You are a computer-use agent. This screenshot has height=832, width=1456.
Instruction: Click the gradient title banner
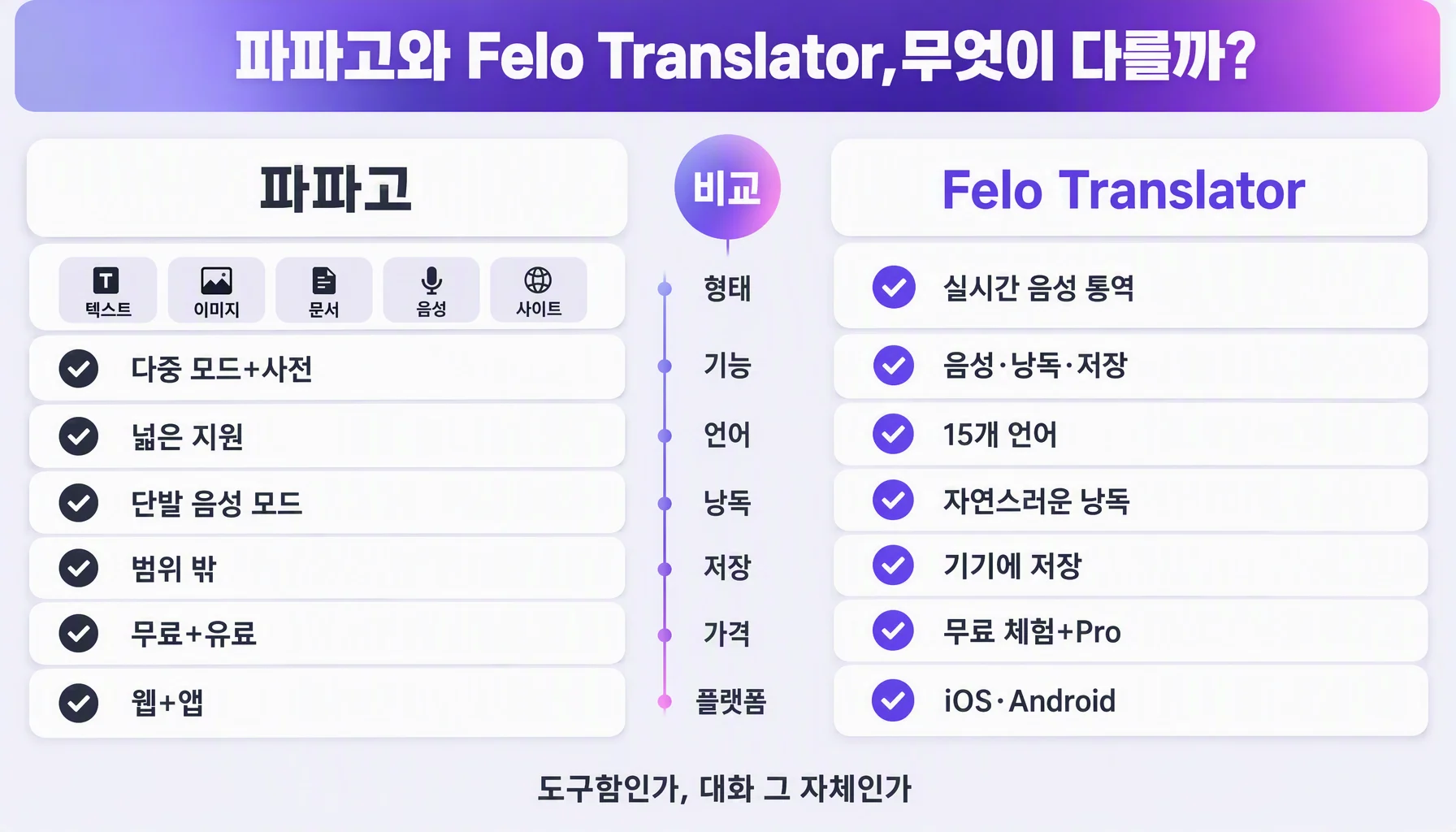(727, 56)
